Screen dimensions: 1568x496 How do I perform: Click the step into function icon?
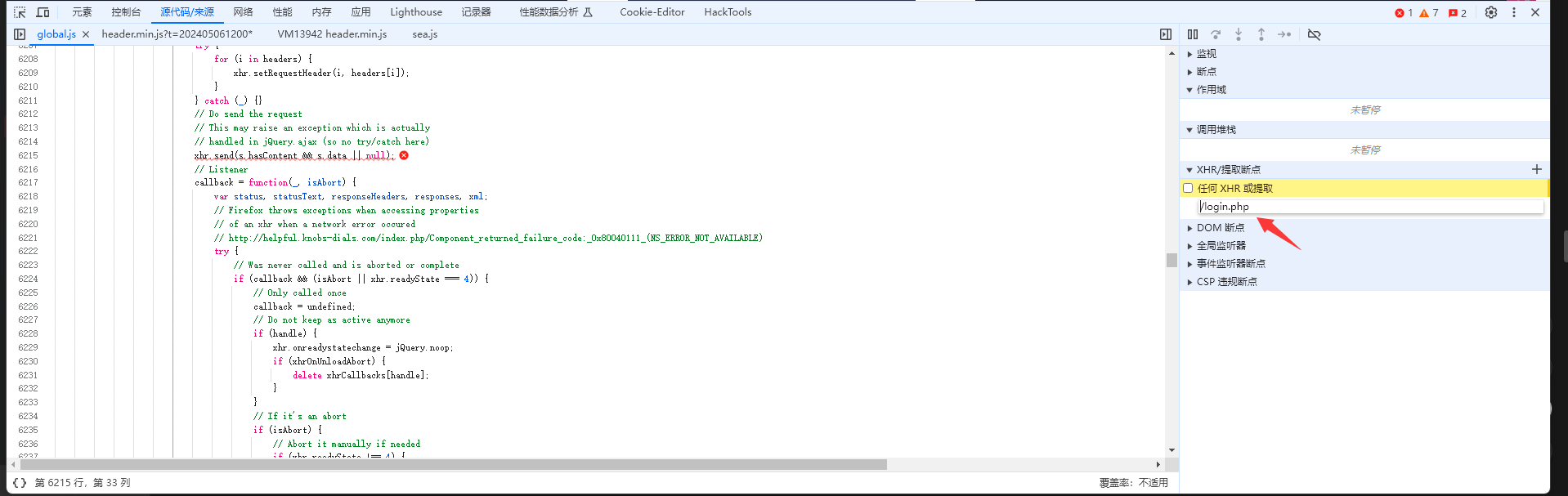(1239, 34)
